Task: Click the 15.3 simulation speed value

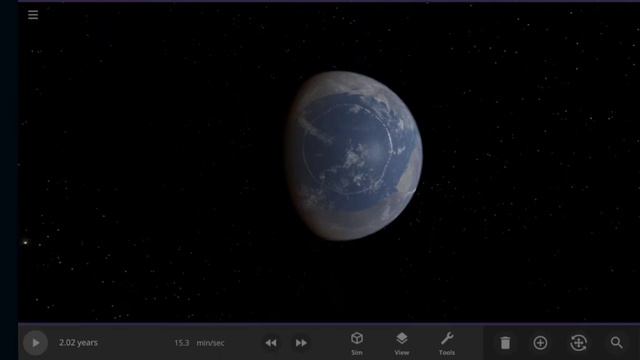Action: pyautogui.click(x=182, y=343)
